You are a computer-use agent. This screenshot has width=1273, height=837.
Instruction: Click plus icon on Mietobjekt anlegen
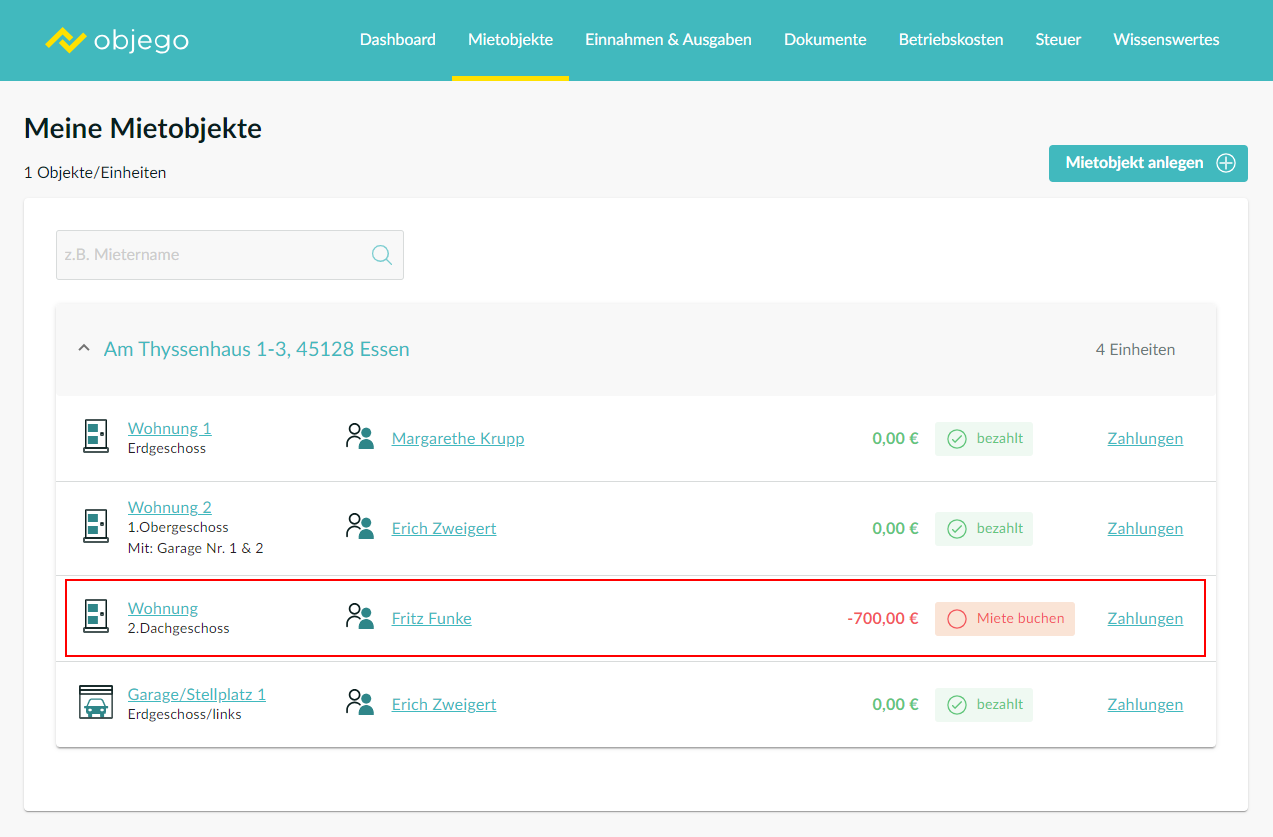click(x=1225, y=163)
